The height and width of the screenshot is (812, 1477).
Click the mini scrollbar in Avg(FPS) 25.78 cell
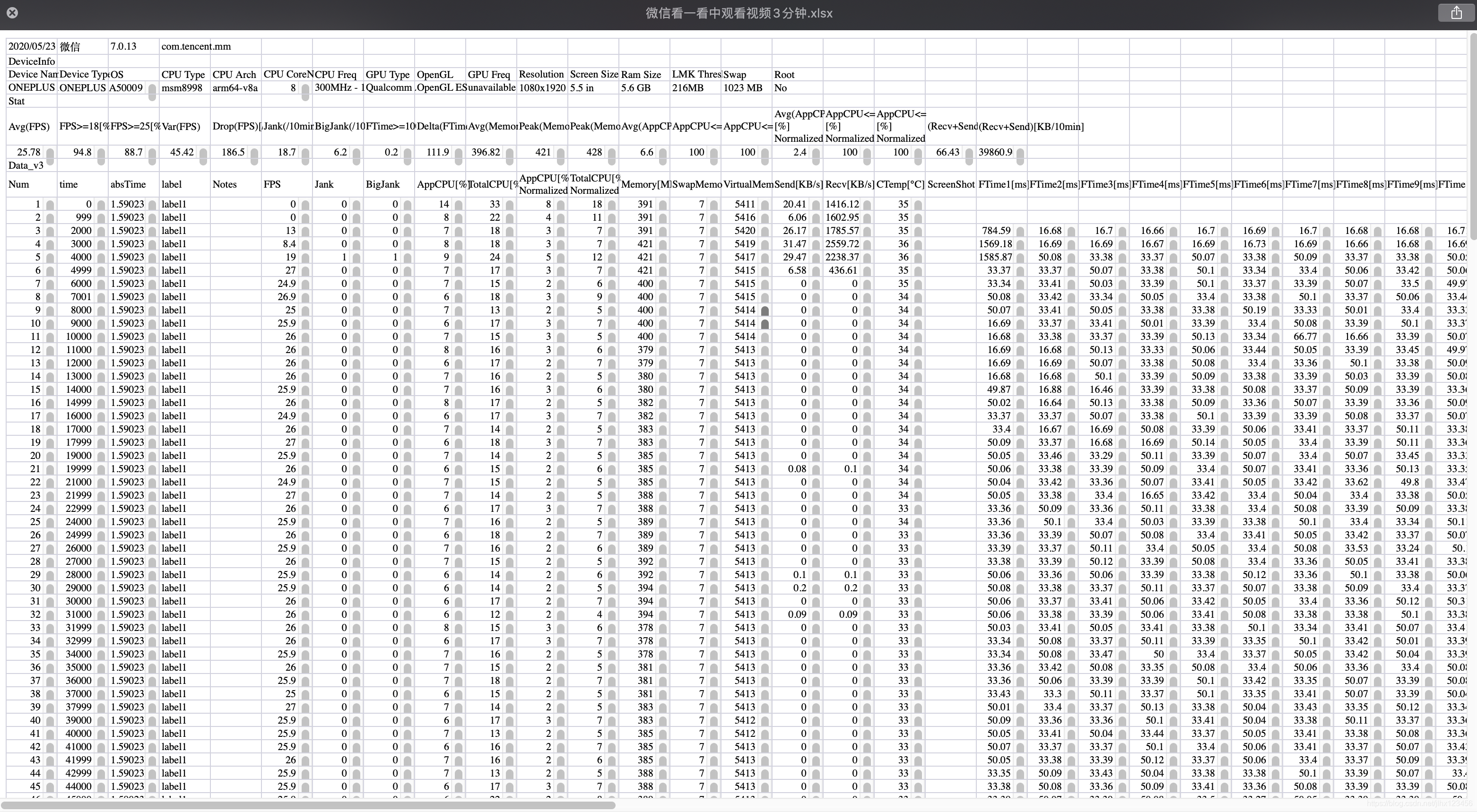click(x=51, y=155)
